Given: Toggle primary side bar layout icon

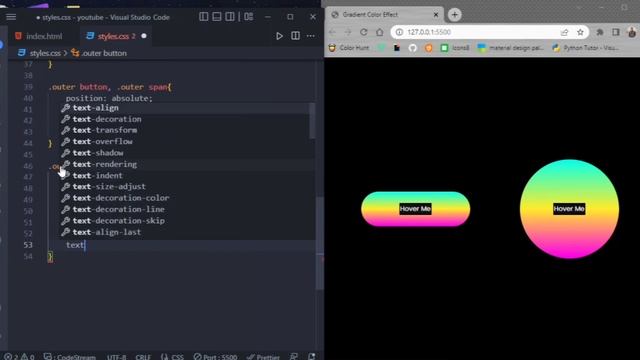Looking at the screenshot, I should pyautogui.click(x=203, y=17).
